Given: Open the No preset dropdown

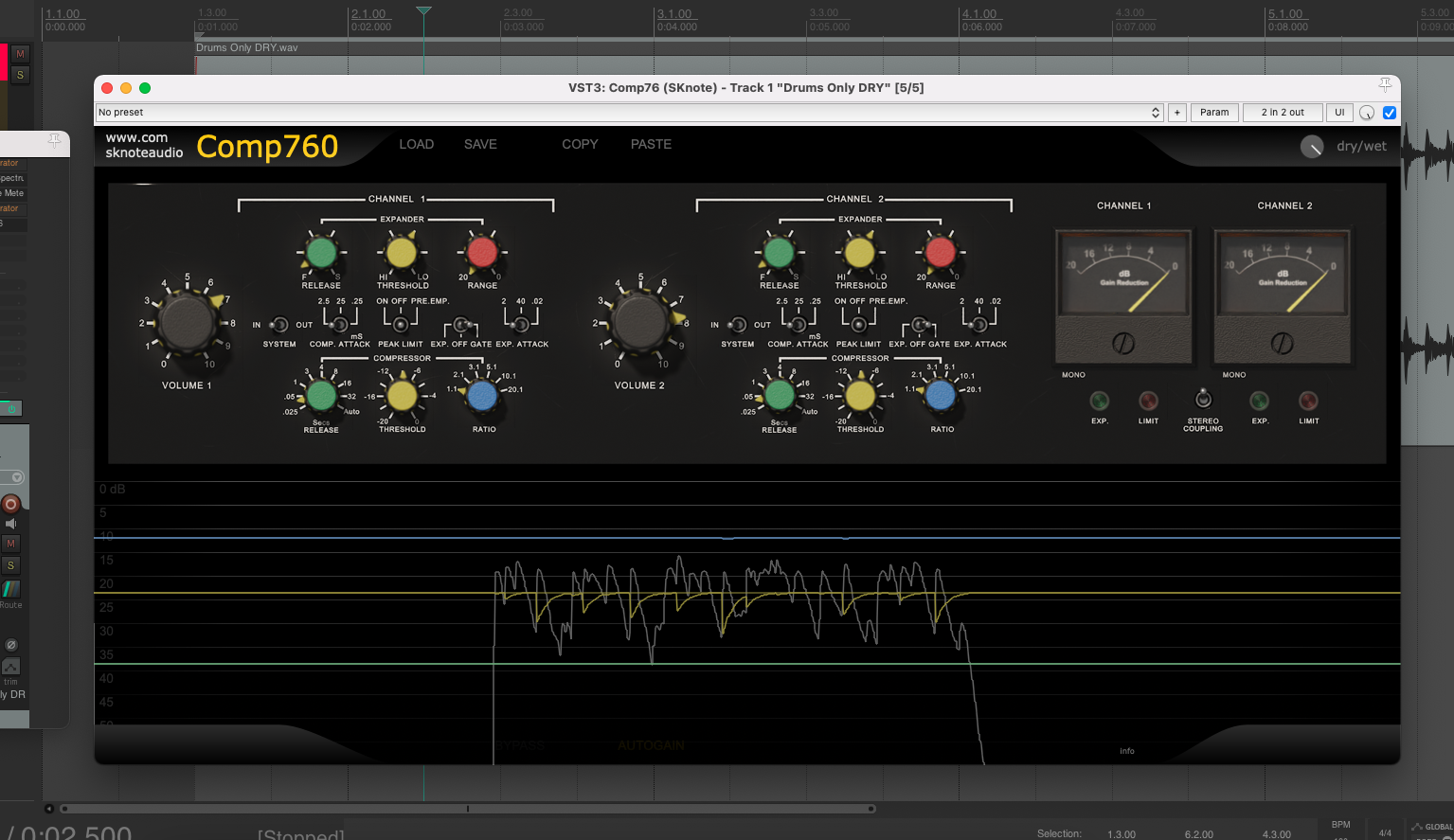Looking at the screenshot, I should coord(629,113).
